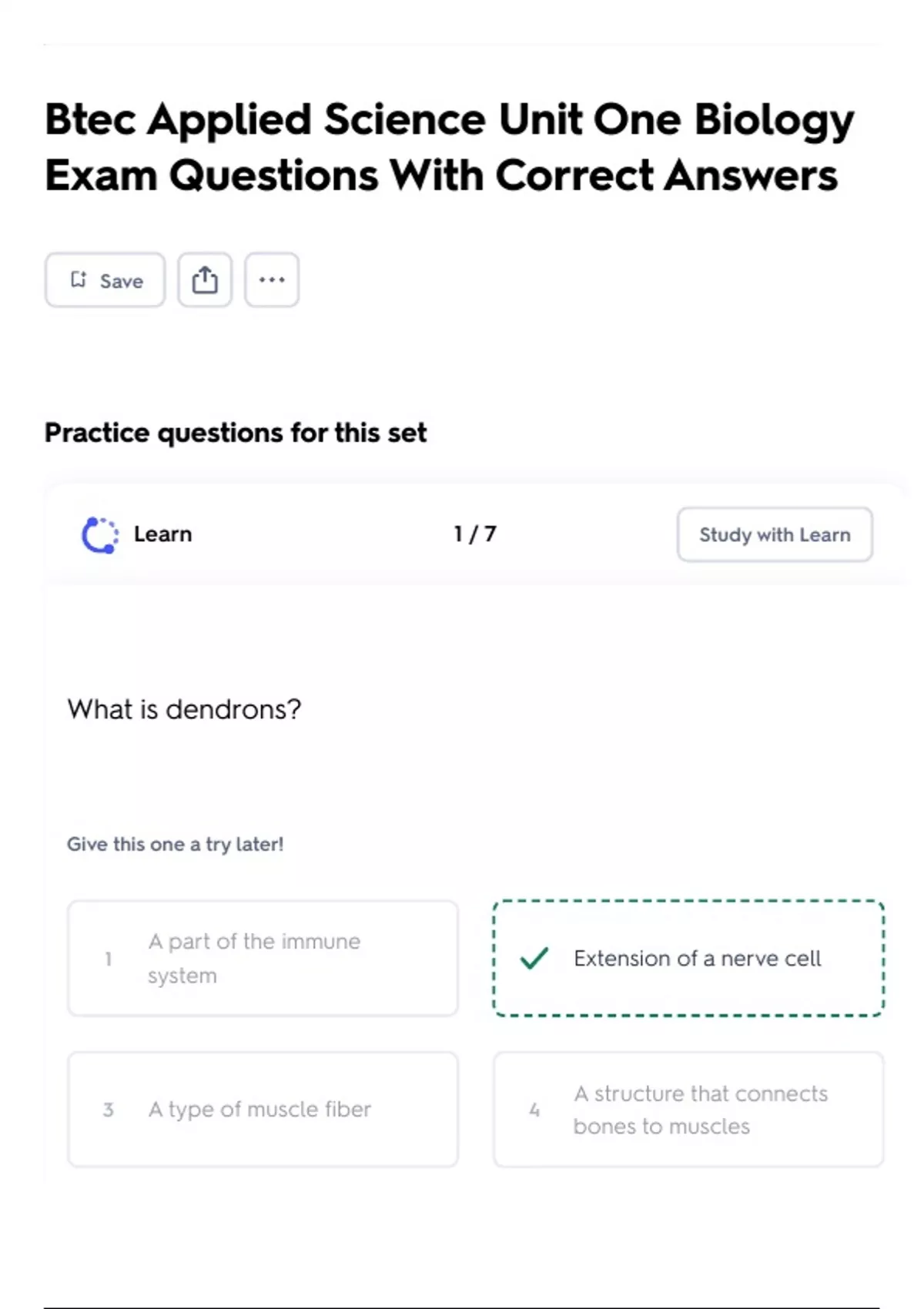Click the circular Learn mode icon

point(100,535)
